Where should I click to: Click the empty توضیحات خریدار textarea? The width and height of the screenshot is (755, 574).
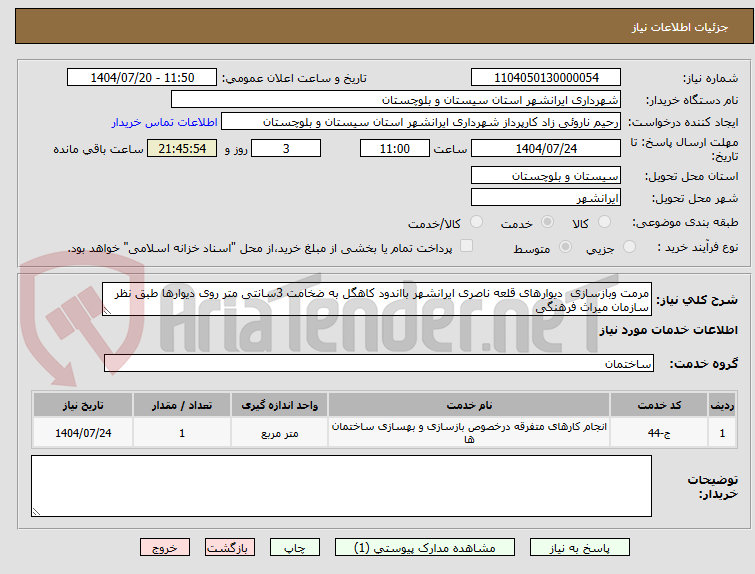(341, 486)
